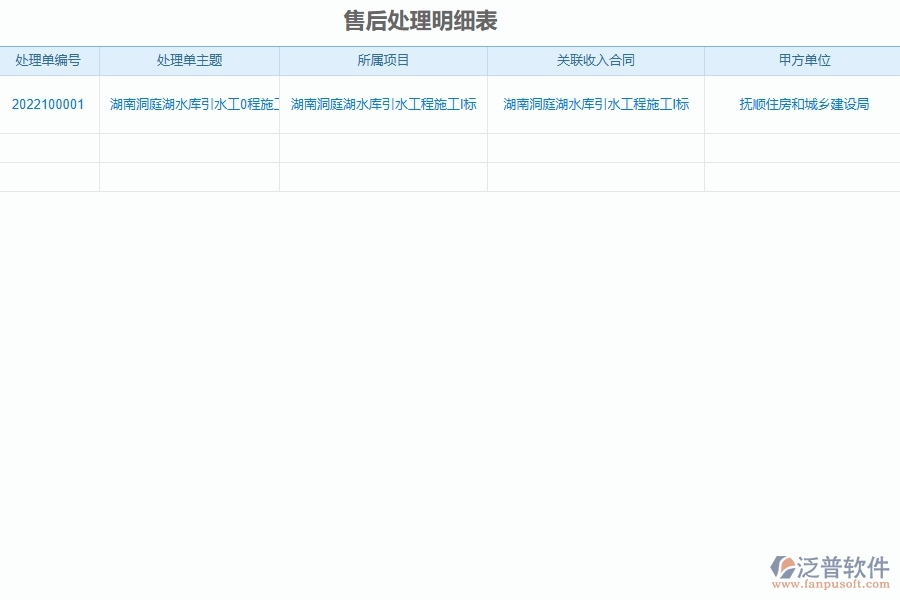Select the 甲方单位 value 抚顺住房和城乡建设局
Viewport: 900px width, 600px height.
(802, 103)
